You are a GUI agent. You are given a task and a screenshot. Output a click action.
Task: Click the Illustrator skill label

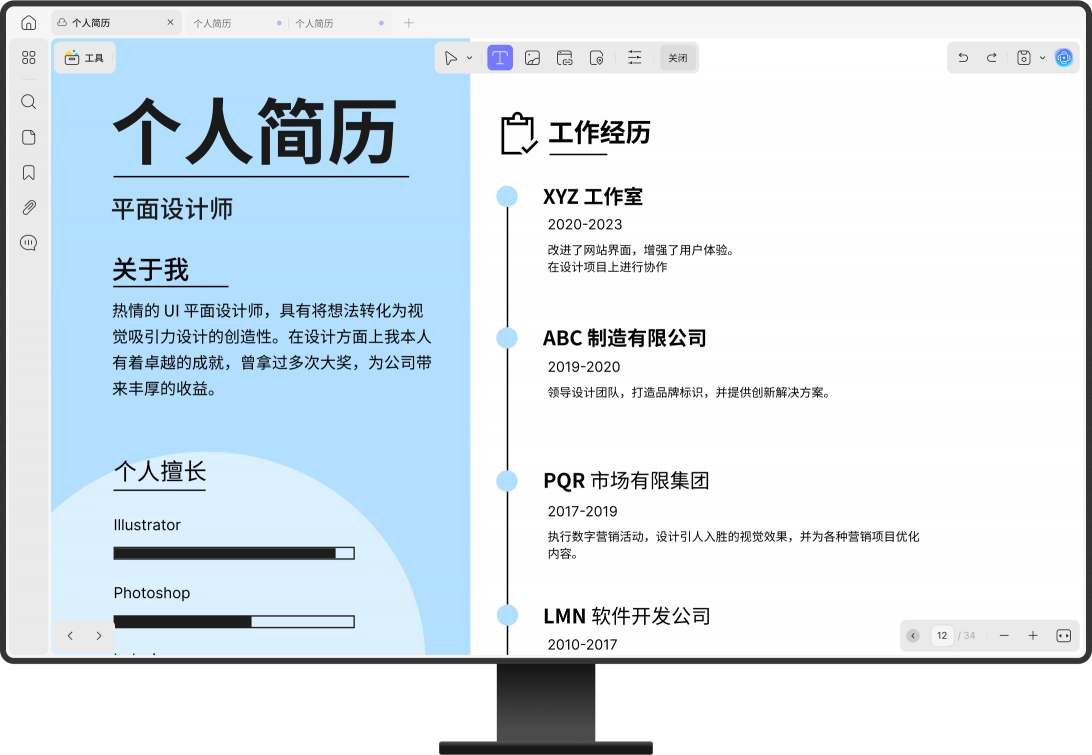147,525
